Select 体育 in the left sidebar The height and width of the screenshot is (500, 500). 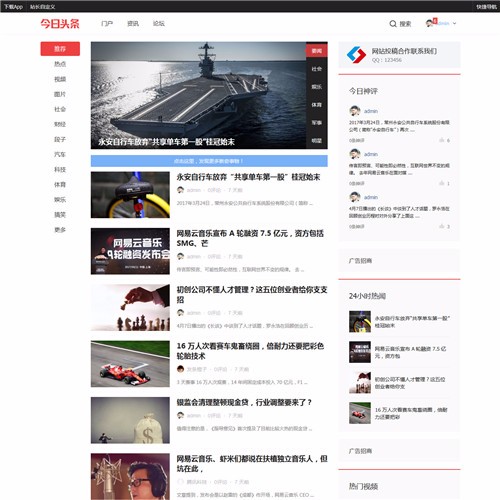coord(60,185)
